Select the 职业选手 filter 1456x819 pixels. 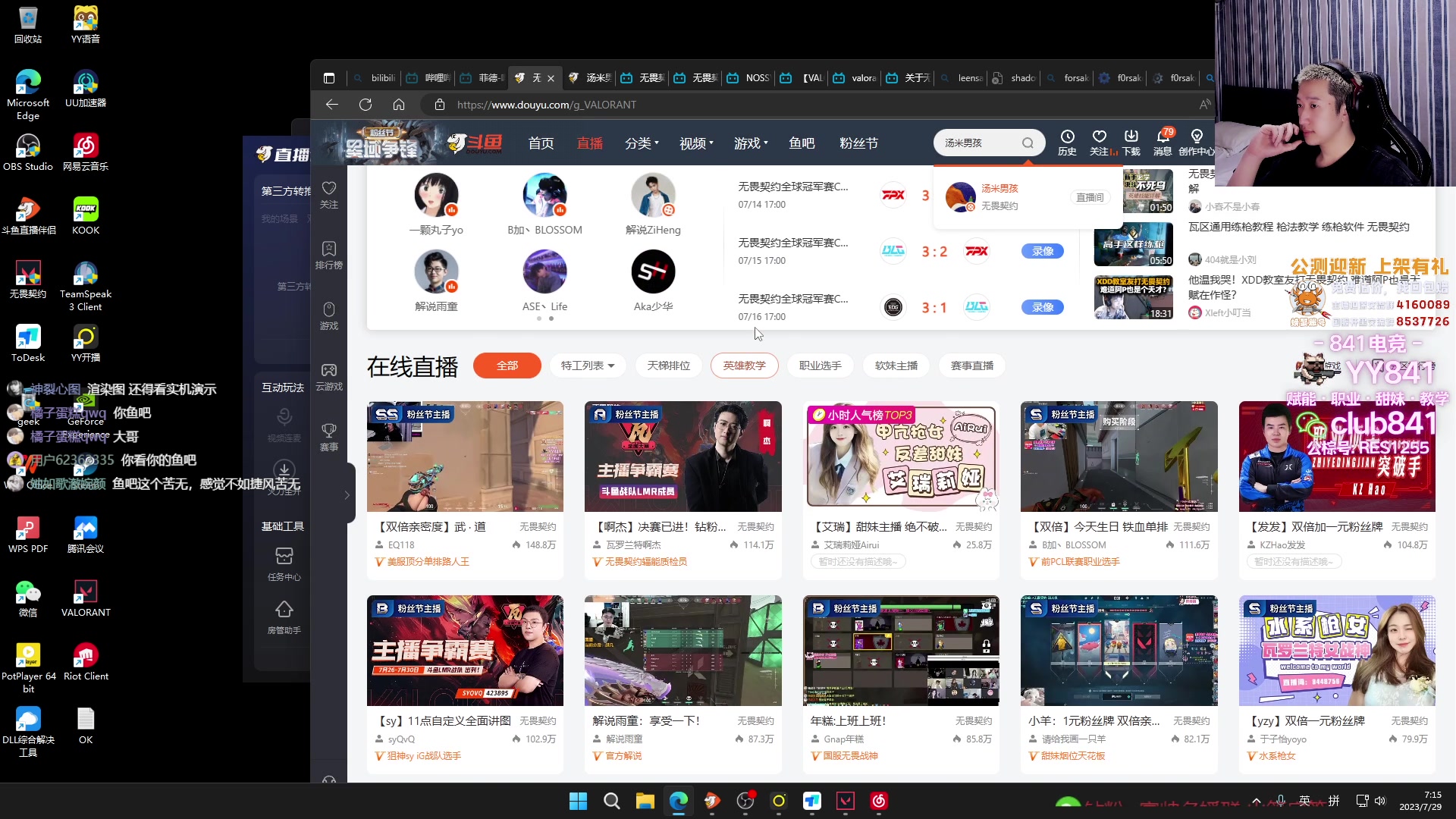click(820, 366)
